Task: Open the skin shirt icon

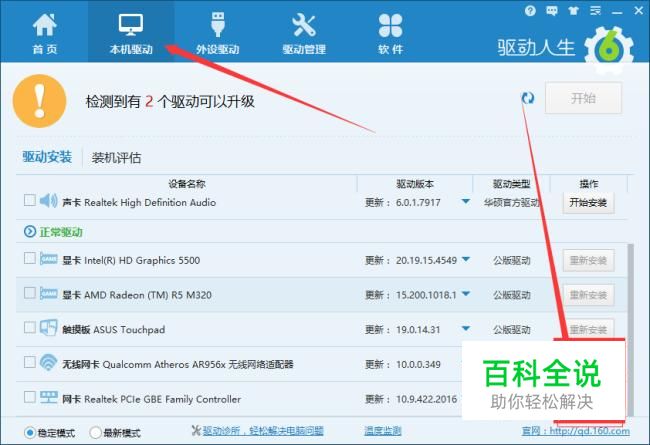Action: point(574,11)
